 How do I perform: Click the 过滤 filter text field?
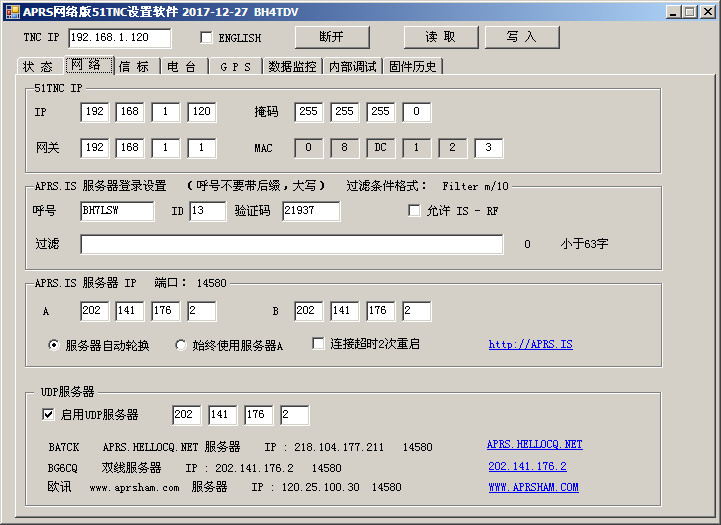[291, 245]
